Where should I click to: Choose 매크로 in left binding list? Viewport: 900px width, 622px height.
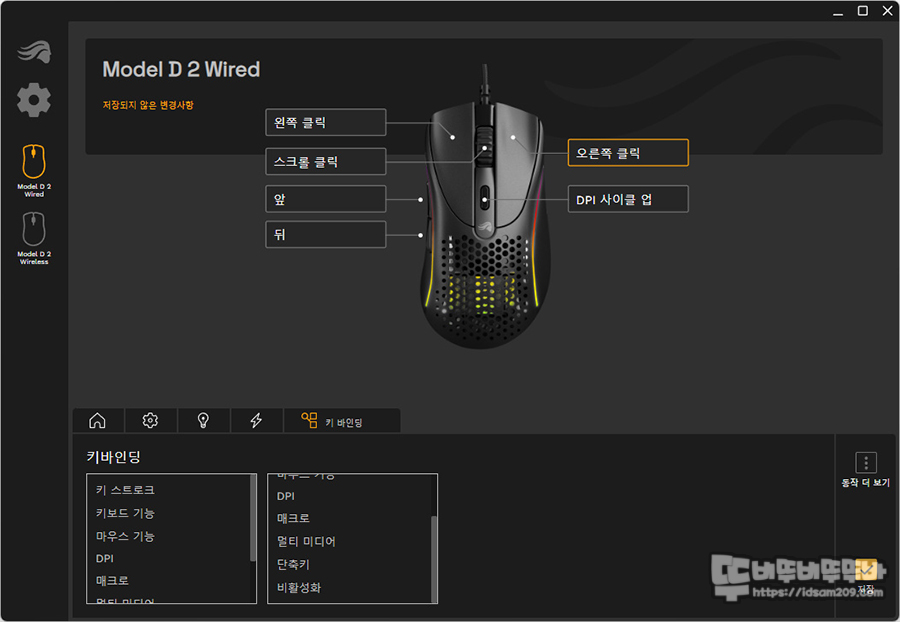112,581
